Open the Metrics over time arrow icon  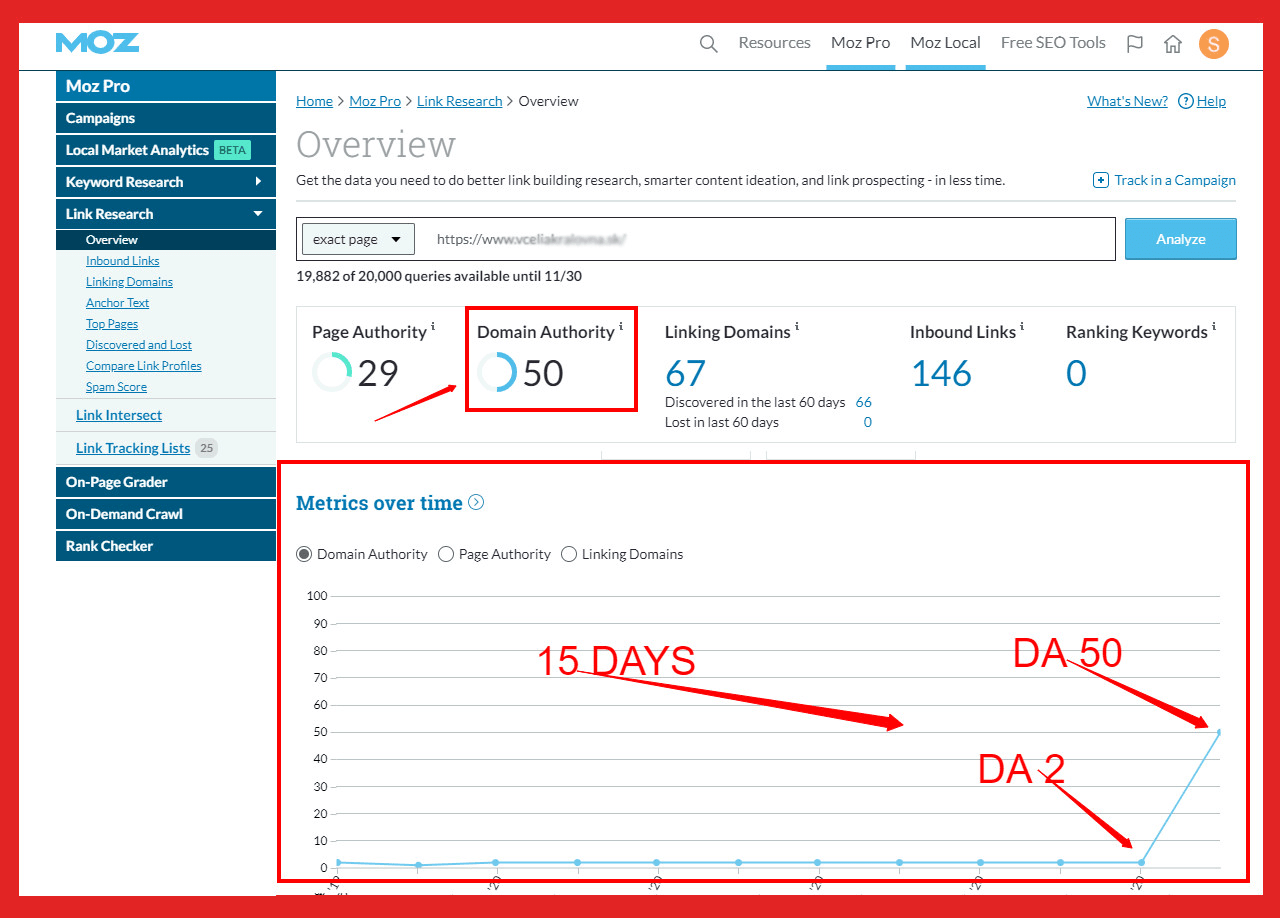[476, 502]
